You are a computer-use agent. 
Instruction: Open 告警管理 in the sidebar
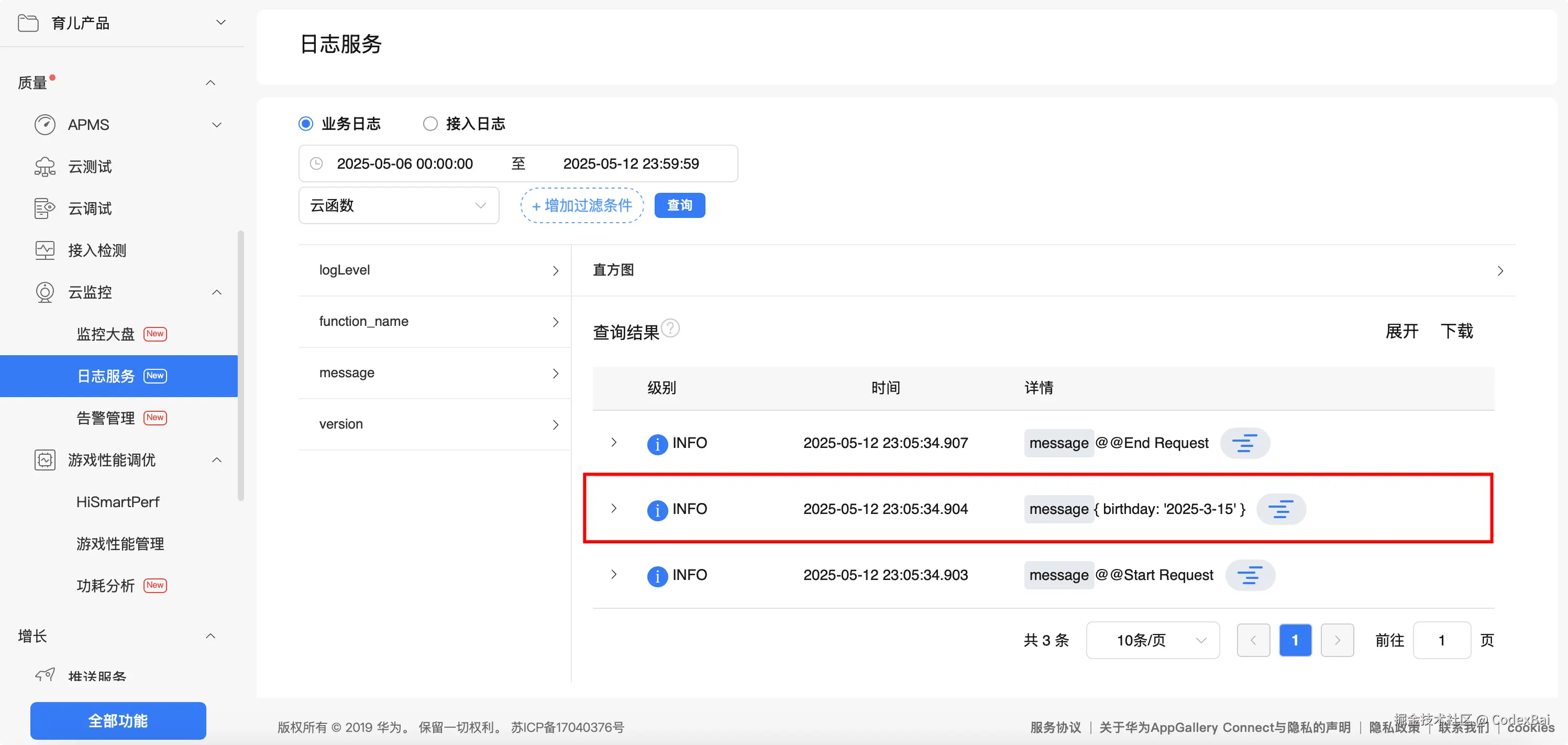pyautogui.click(x=106, y=418)
